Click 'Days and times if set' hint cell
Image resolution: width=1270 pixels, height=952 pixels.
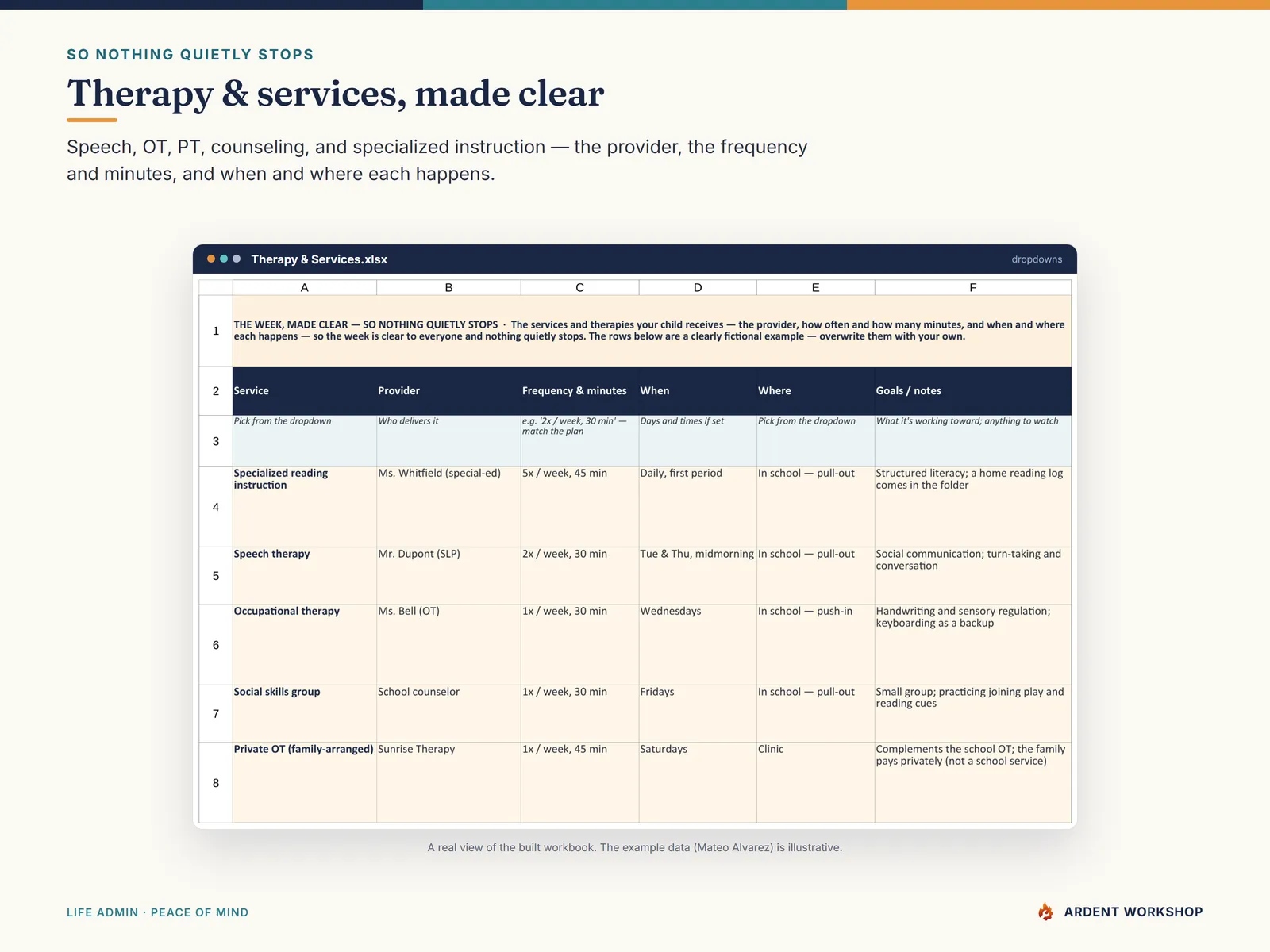[x=698, y=441]
